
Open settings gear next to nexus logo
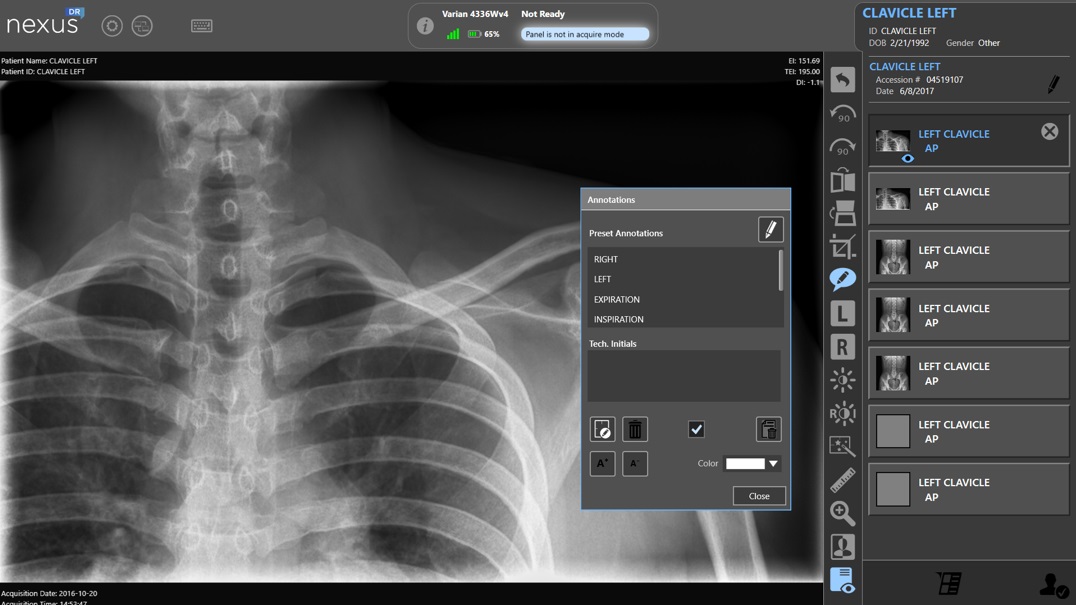[112, 26]
